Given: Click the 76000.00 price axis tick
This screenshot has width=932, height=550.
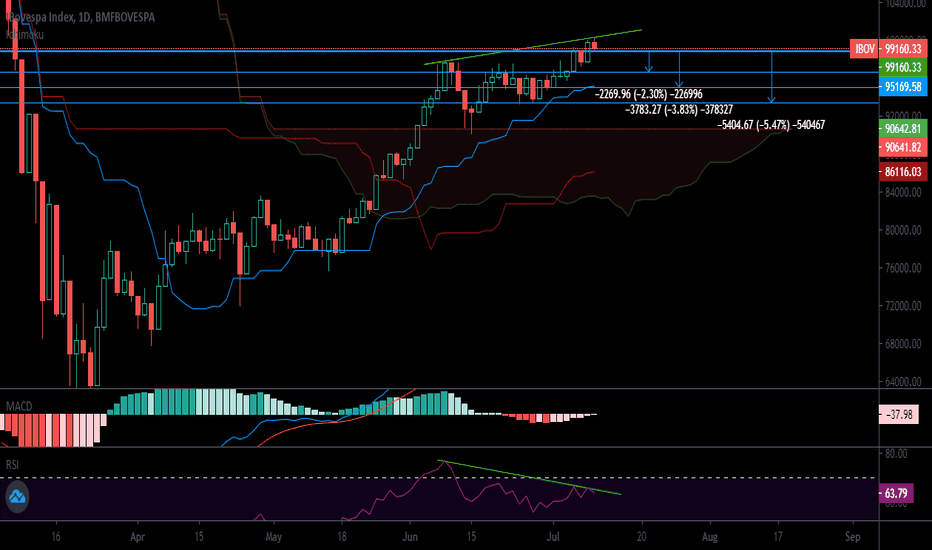Looking at the screenshot, I should pos(903,268).
